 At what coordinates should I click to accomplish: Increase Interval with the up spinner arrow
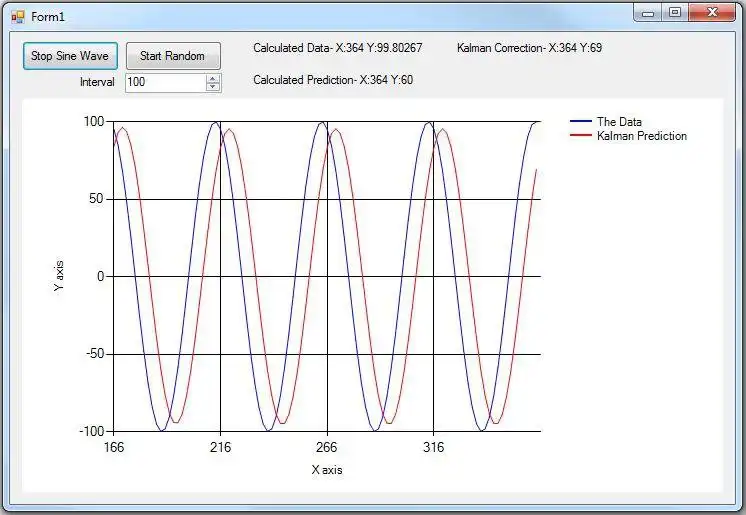tap(213, 79)
